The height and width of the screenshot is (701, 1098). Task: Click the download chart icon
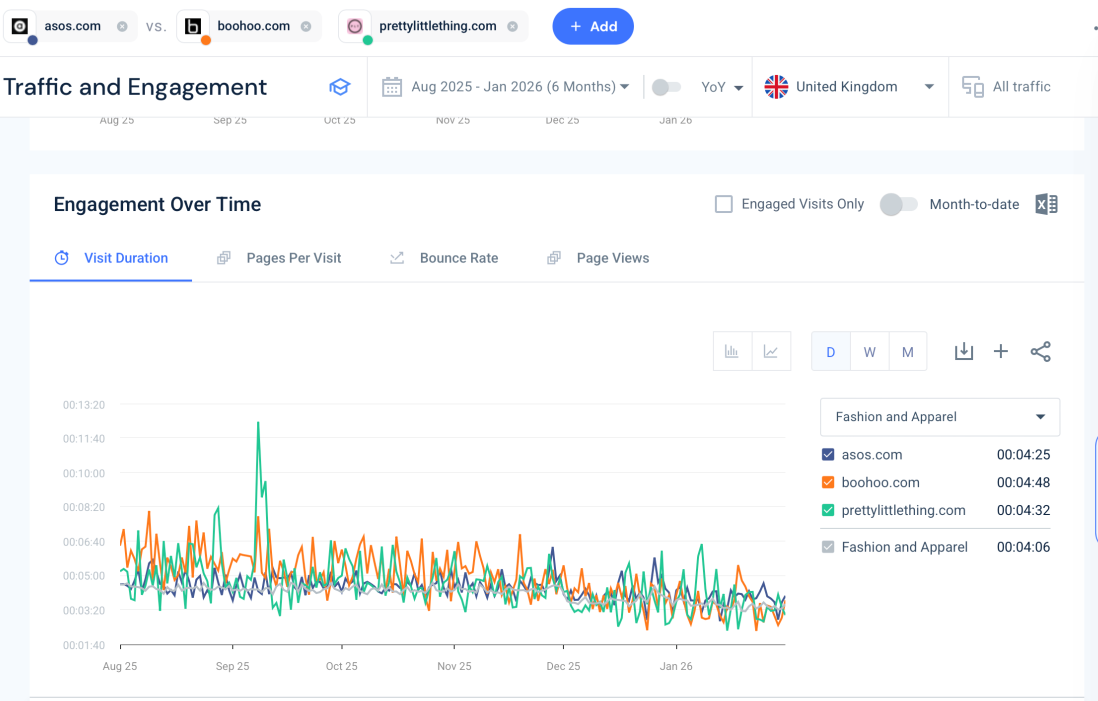(963, 351)
